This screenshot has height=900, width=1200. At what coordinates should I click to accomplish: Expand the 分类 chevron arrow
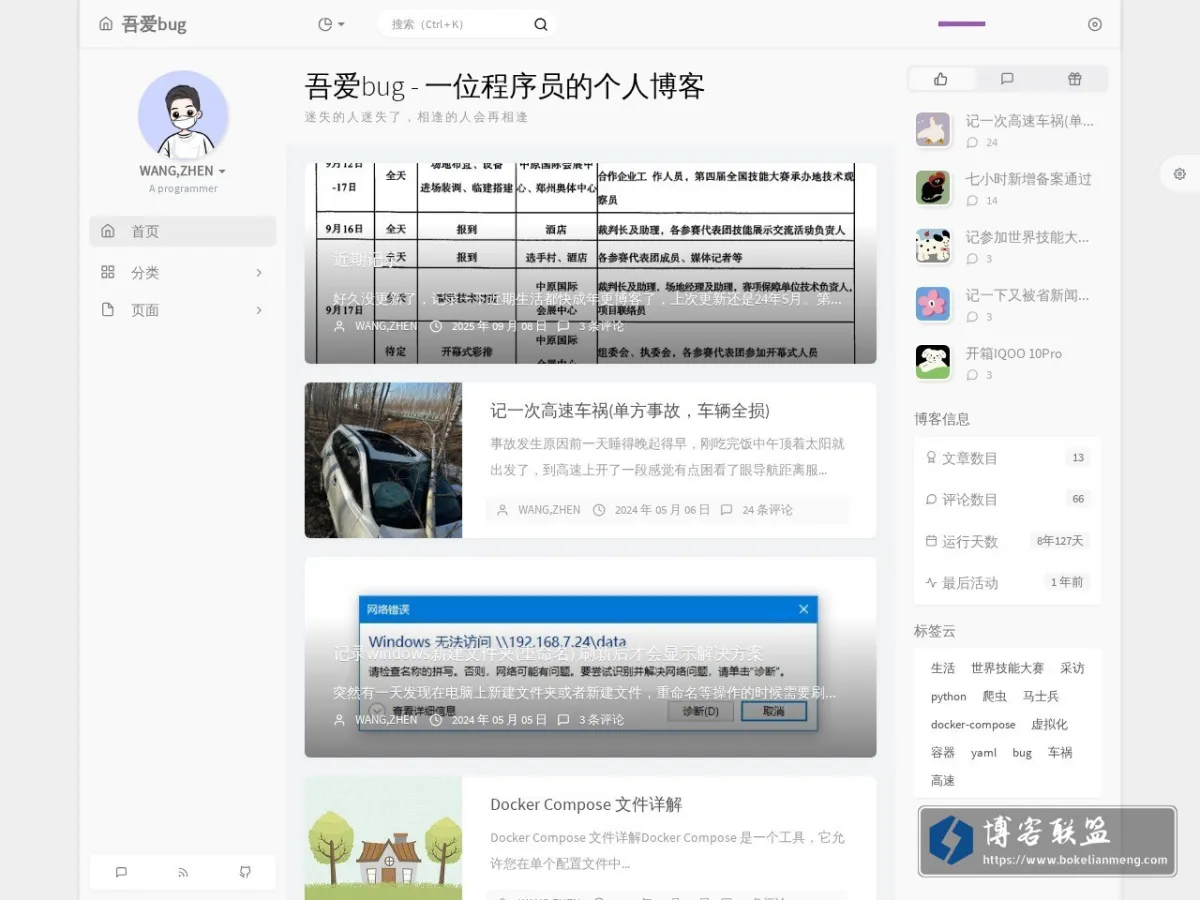259,272
